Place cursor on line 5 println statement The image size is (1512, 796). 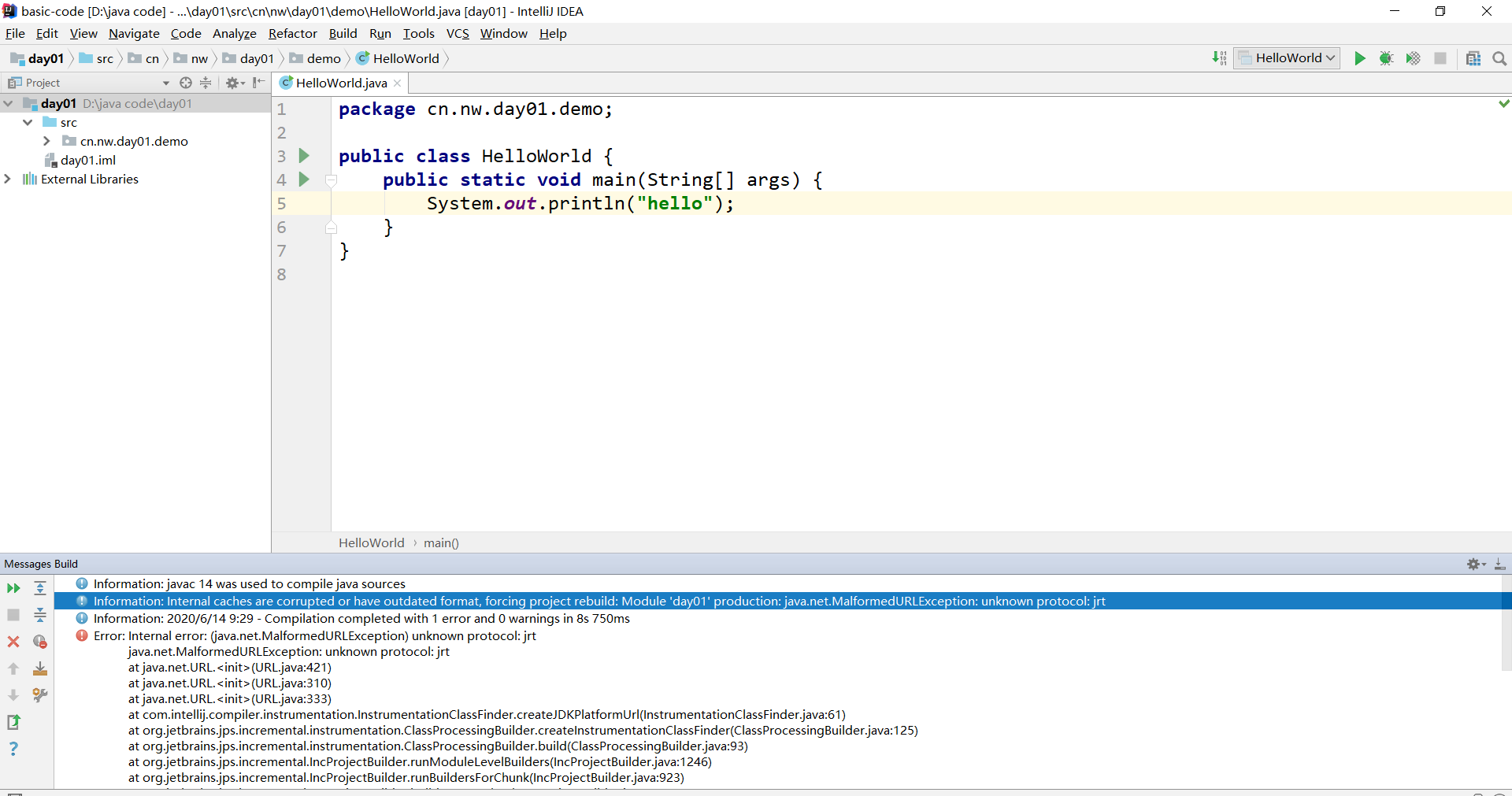pos(580,203)
